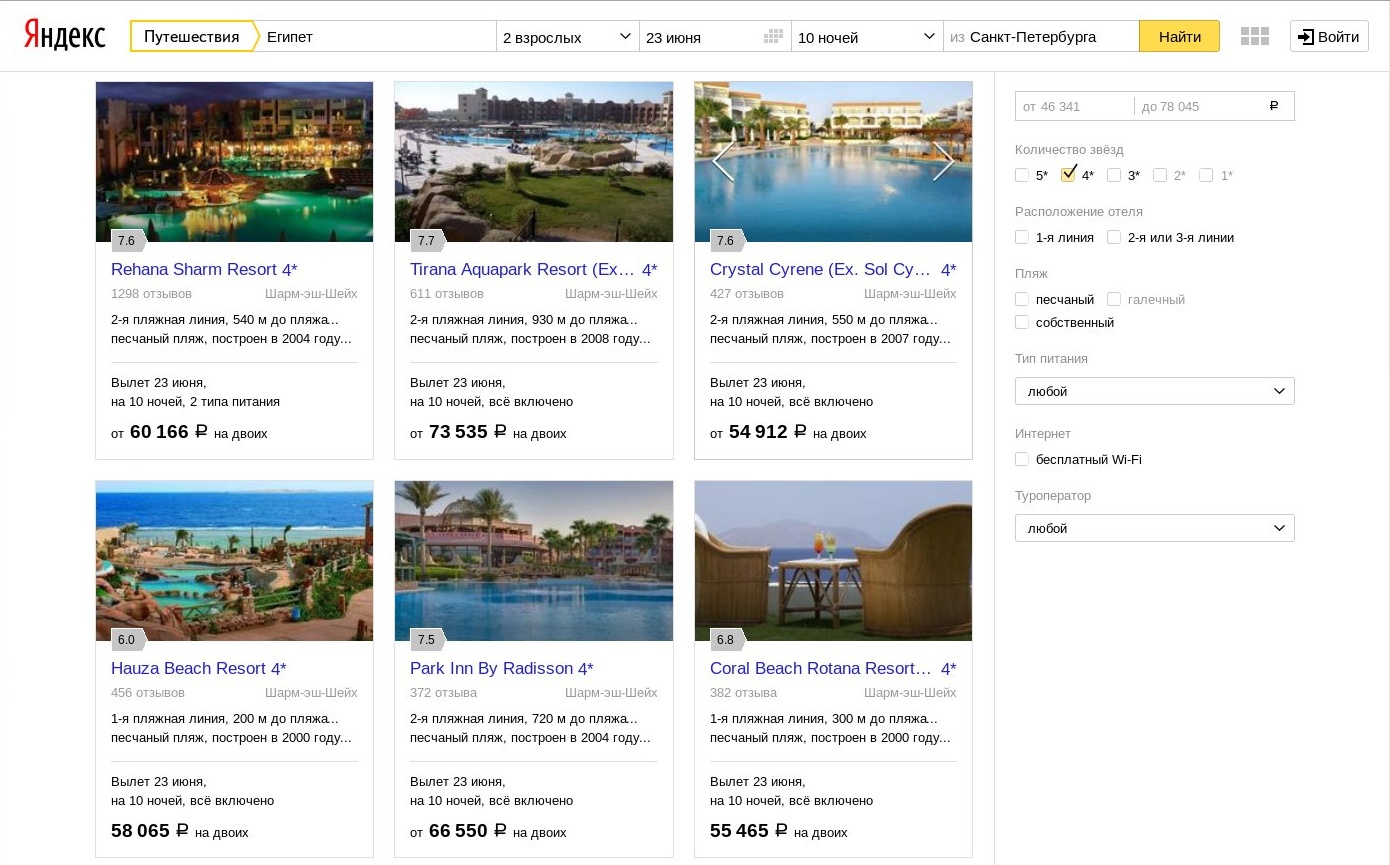The image size is (1390, 865).
Task: Check the бесплатный Wi-Fi option
Action: point(1021,459)
